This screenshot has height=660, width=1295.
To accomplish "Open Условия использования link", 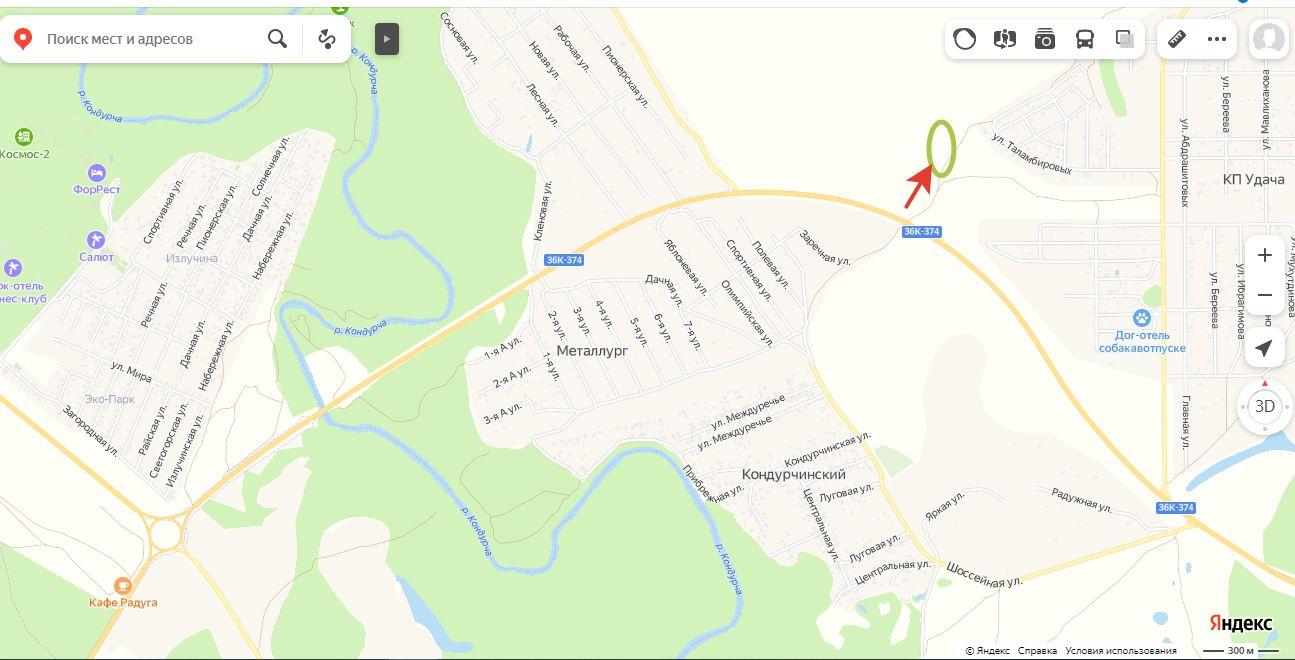I will 1121,651.
